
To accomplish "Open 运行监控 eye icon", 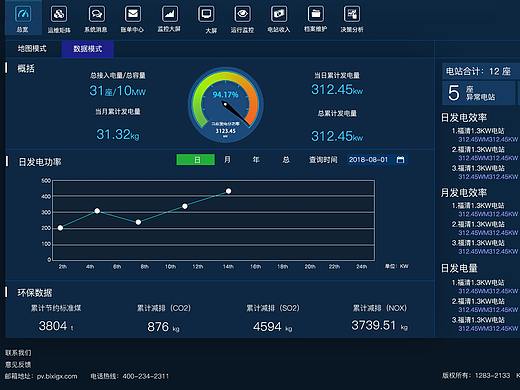I will tap(242, 14).
